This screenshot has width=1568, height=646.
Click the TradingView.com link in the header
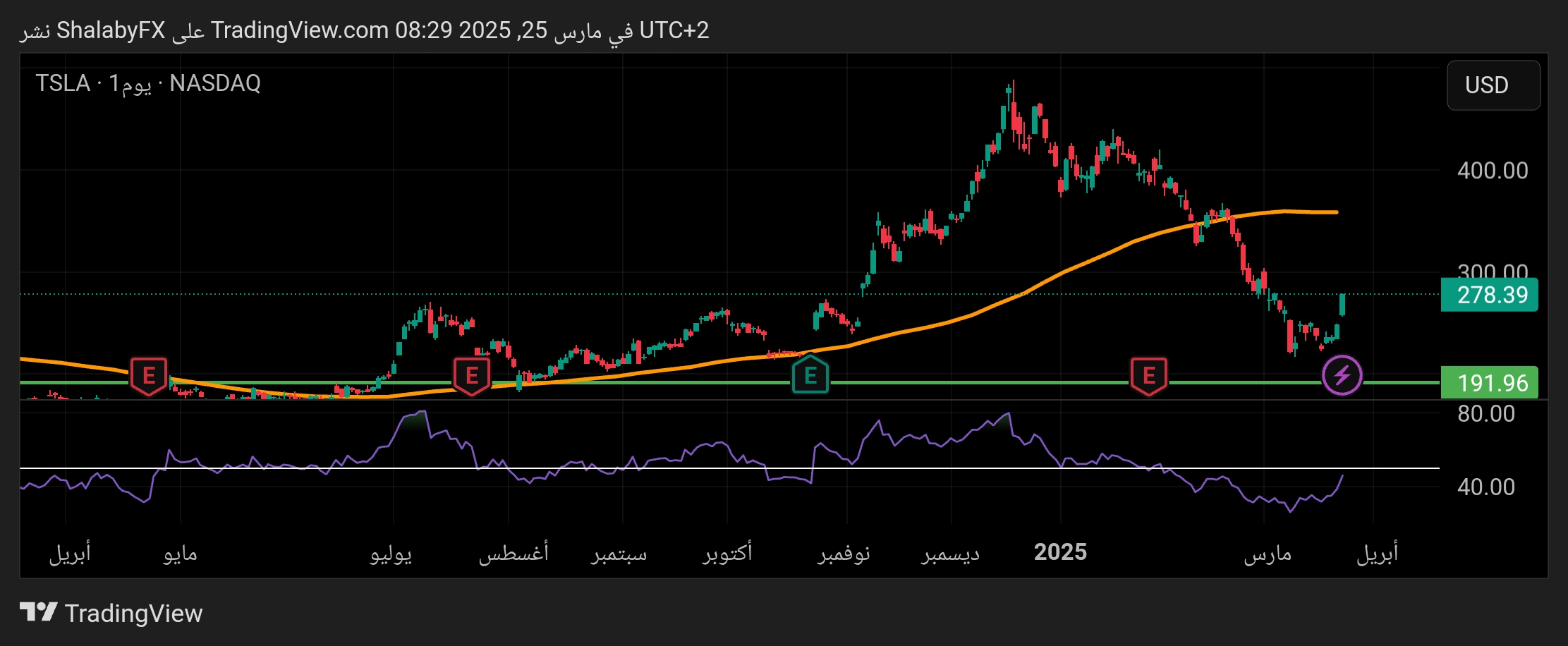click(300, 30)
